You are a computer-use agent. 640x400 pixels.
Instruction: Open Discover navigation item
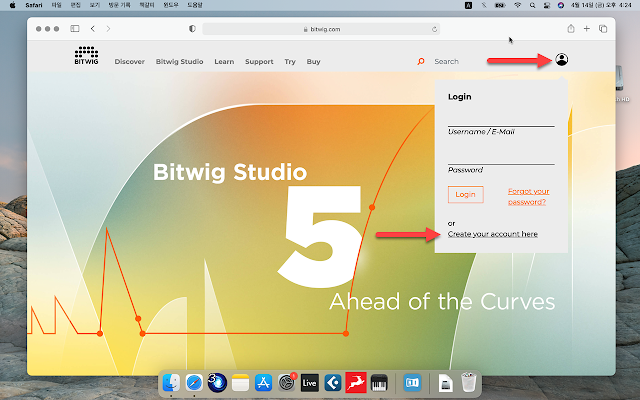pyautogui.click(x=129, y=62)
